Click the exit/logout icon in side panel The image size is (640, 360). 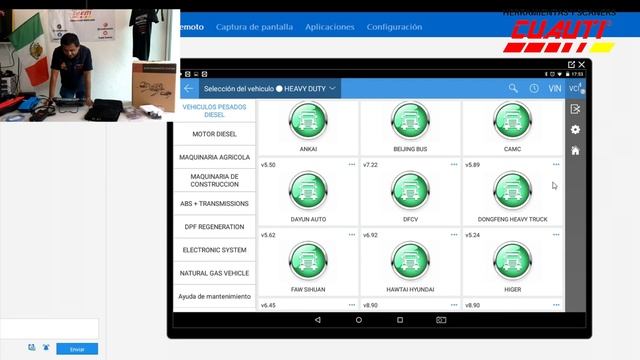point(576,109)
